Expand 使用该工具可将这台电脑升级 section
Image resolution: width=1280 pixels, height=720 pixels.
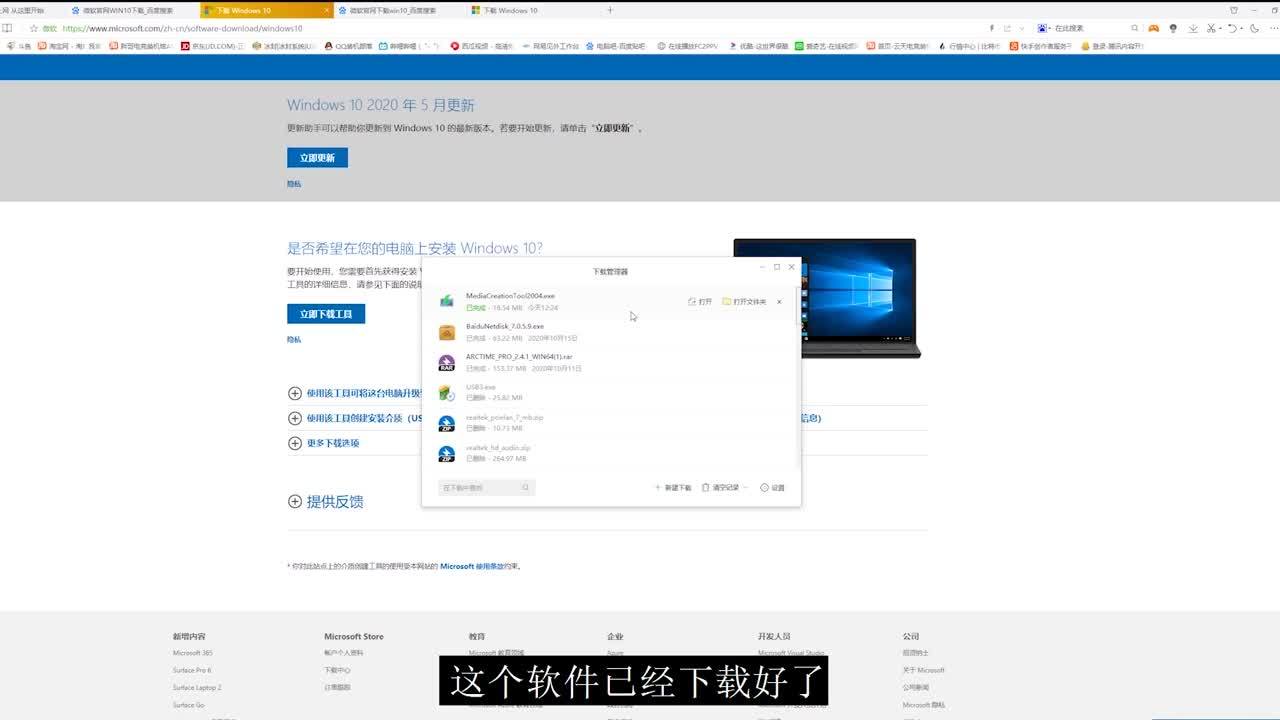click(x=294, y=393)
